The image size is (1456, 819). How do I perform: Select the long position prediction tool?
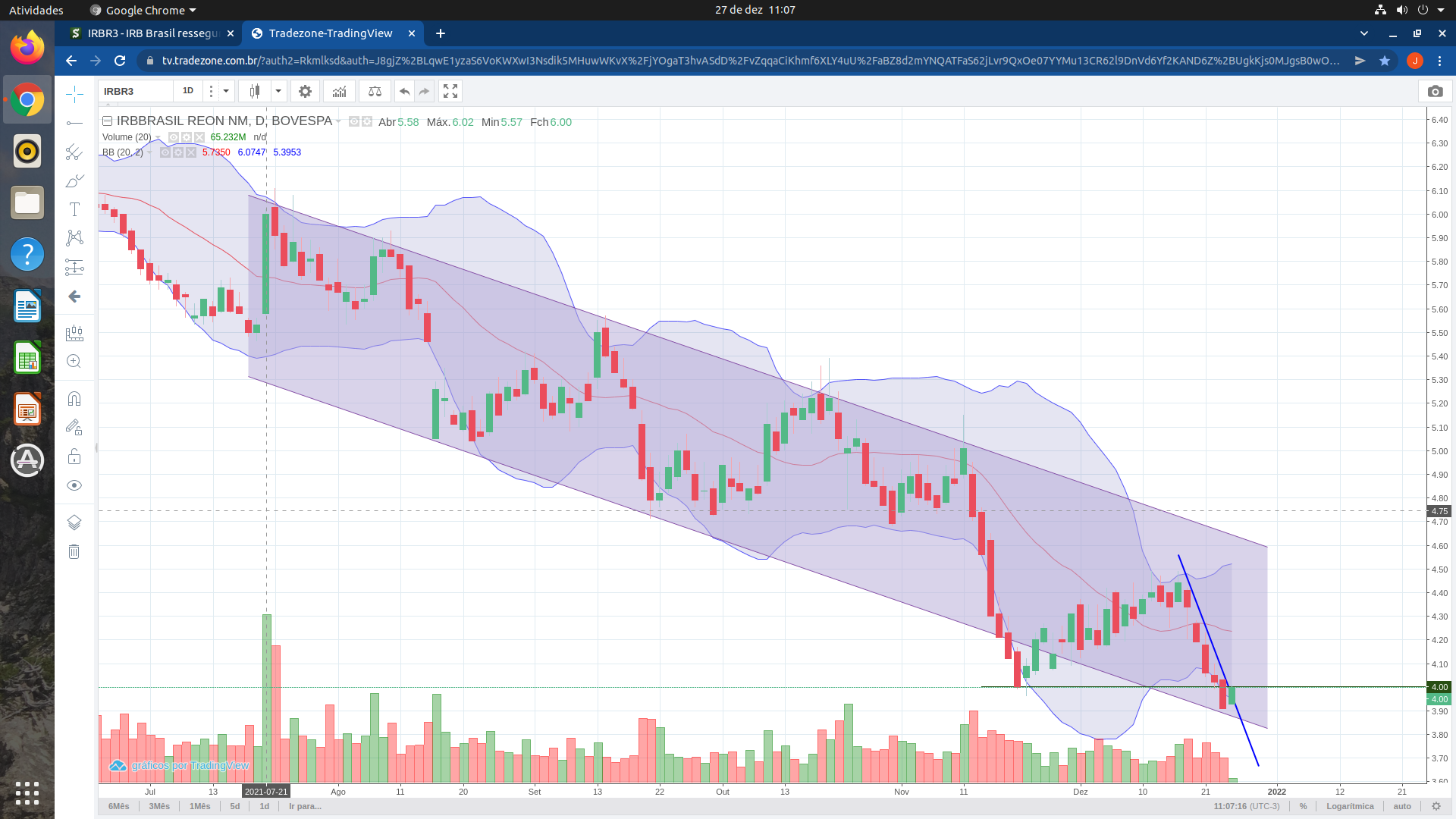(74, 267)
